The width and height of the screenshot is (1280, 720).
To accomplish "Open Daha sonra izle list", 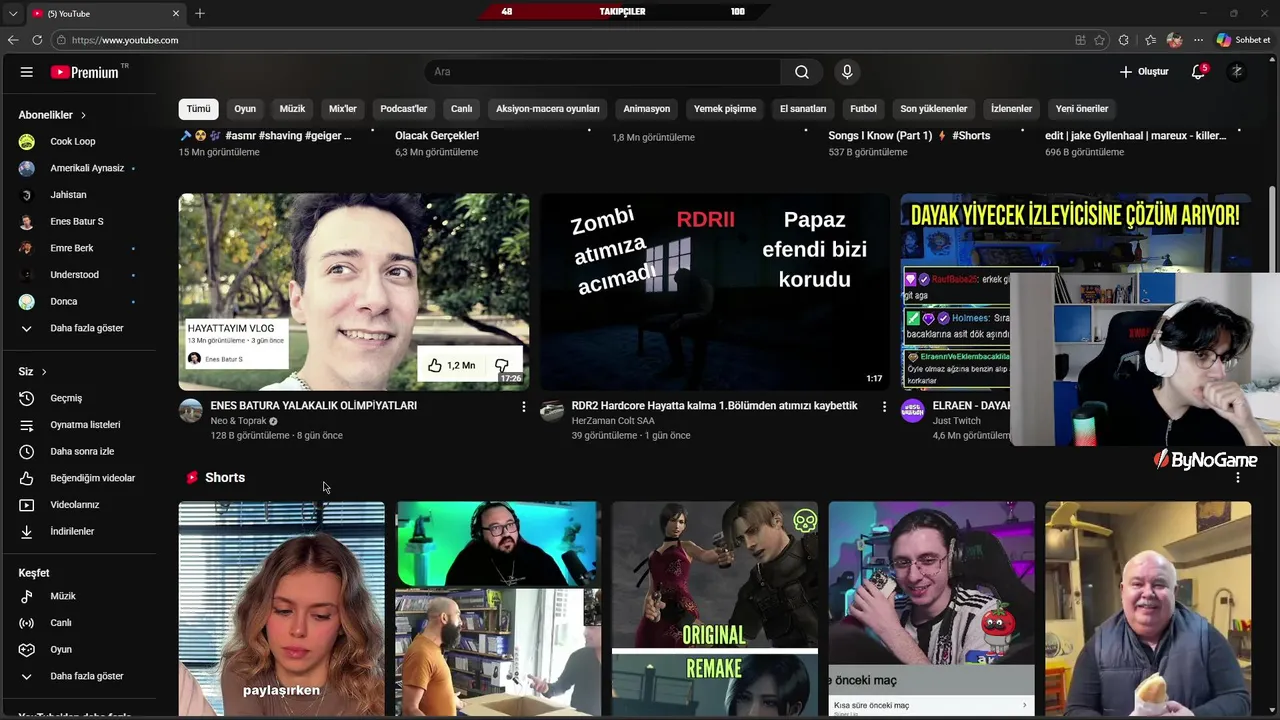I will coord(80,451).
